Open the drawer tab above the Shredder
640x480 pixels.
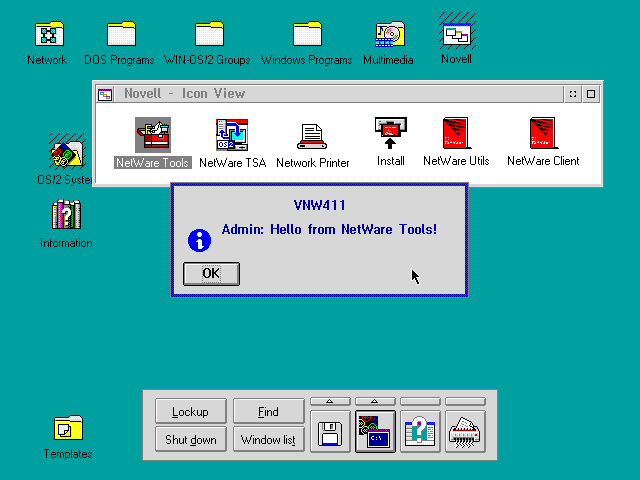(x=465, y=402)
